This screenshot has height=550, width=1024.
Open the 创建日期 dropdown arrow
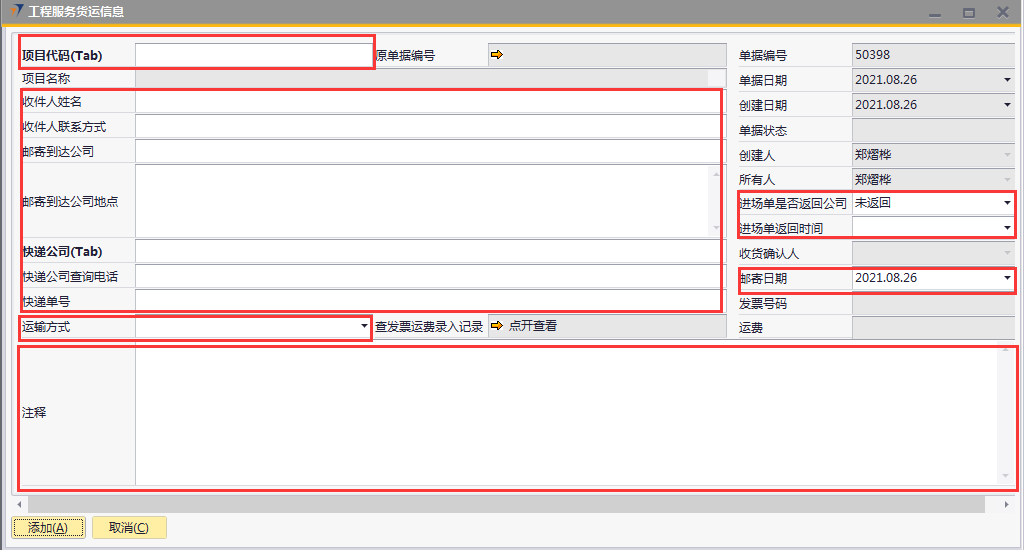pyautogui.click(x=1006, y=105)
